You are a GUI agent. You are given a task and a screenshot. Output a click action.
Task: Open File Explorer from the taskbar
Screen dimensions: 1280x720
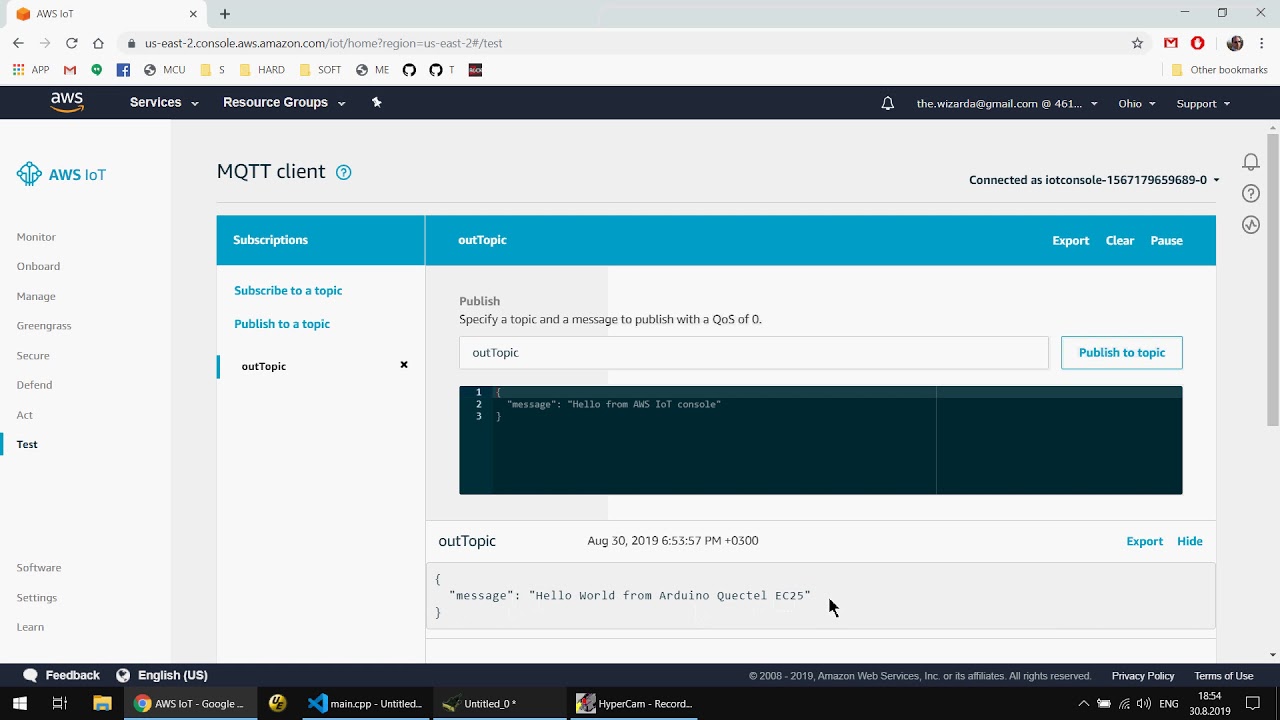(101, 703)
